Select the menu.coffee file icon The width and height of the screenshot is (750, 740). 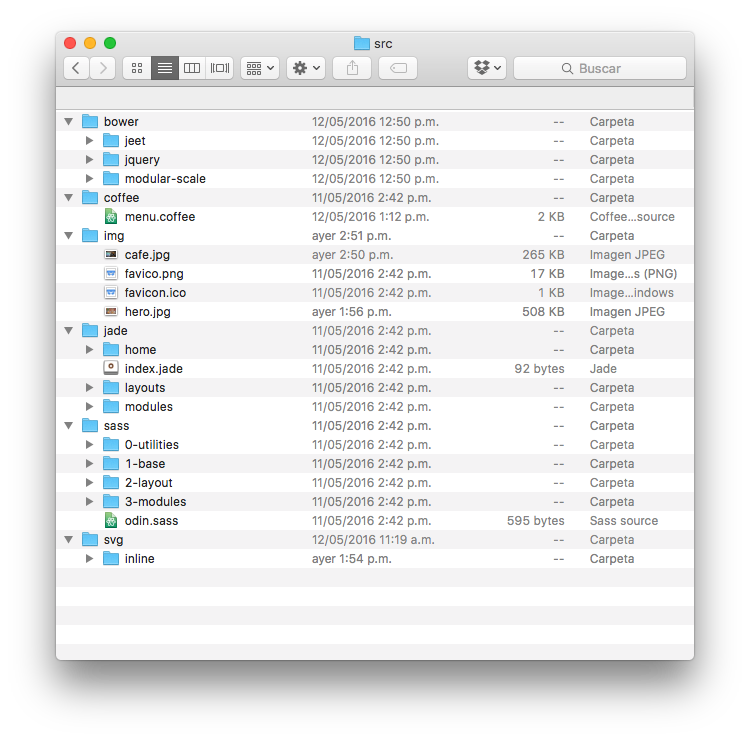click(x=111, y=216)
